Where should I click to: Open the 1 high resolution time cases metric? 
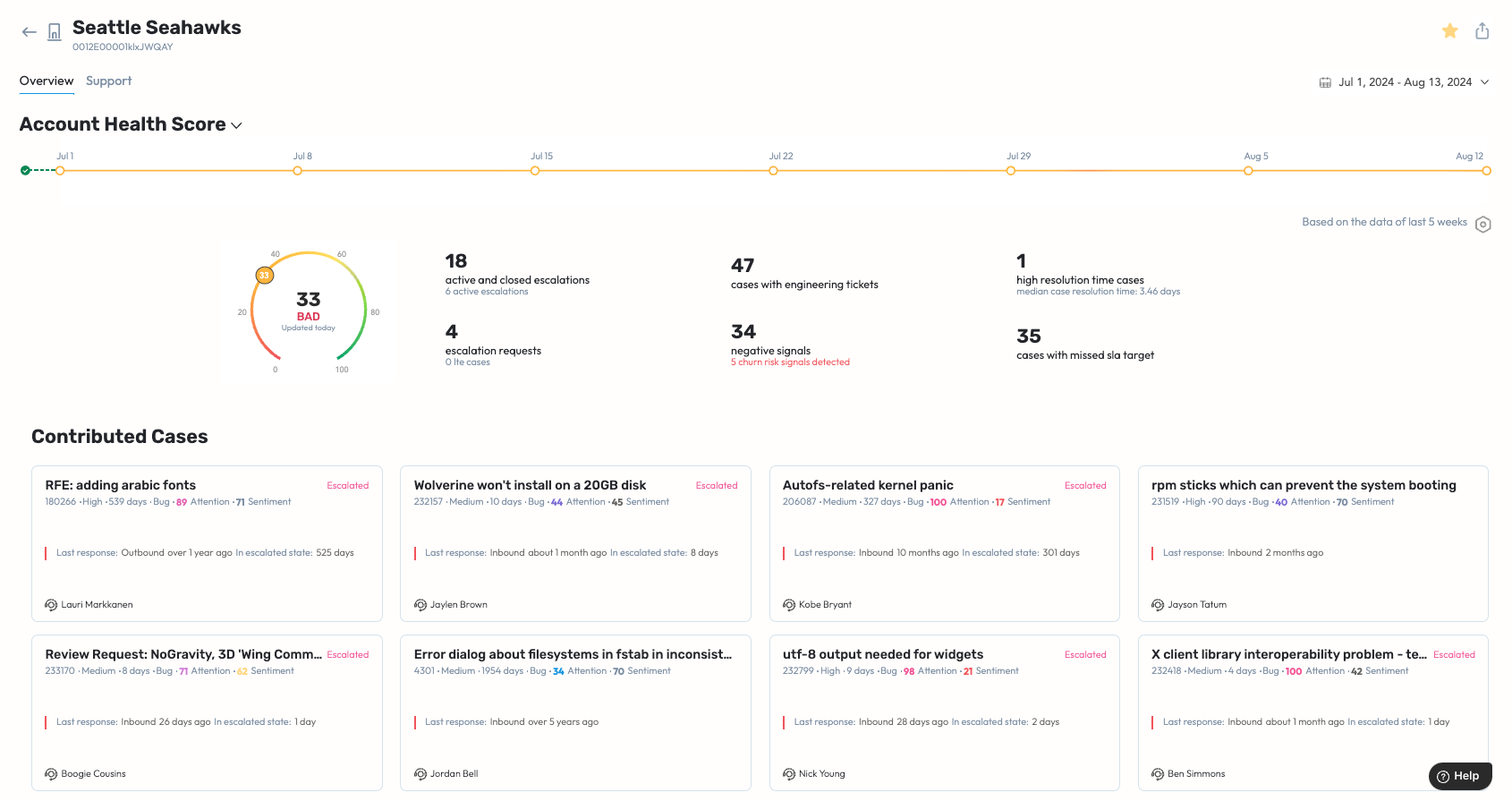1098,272
